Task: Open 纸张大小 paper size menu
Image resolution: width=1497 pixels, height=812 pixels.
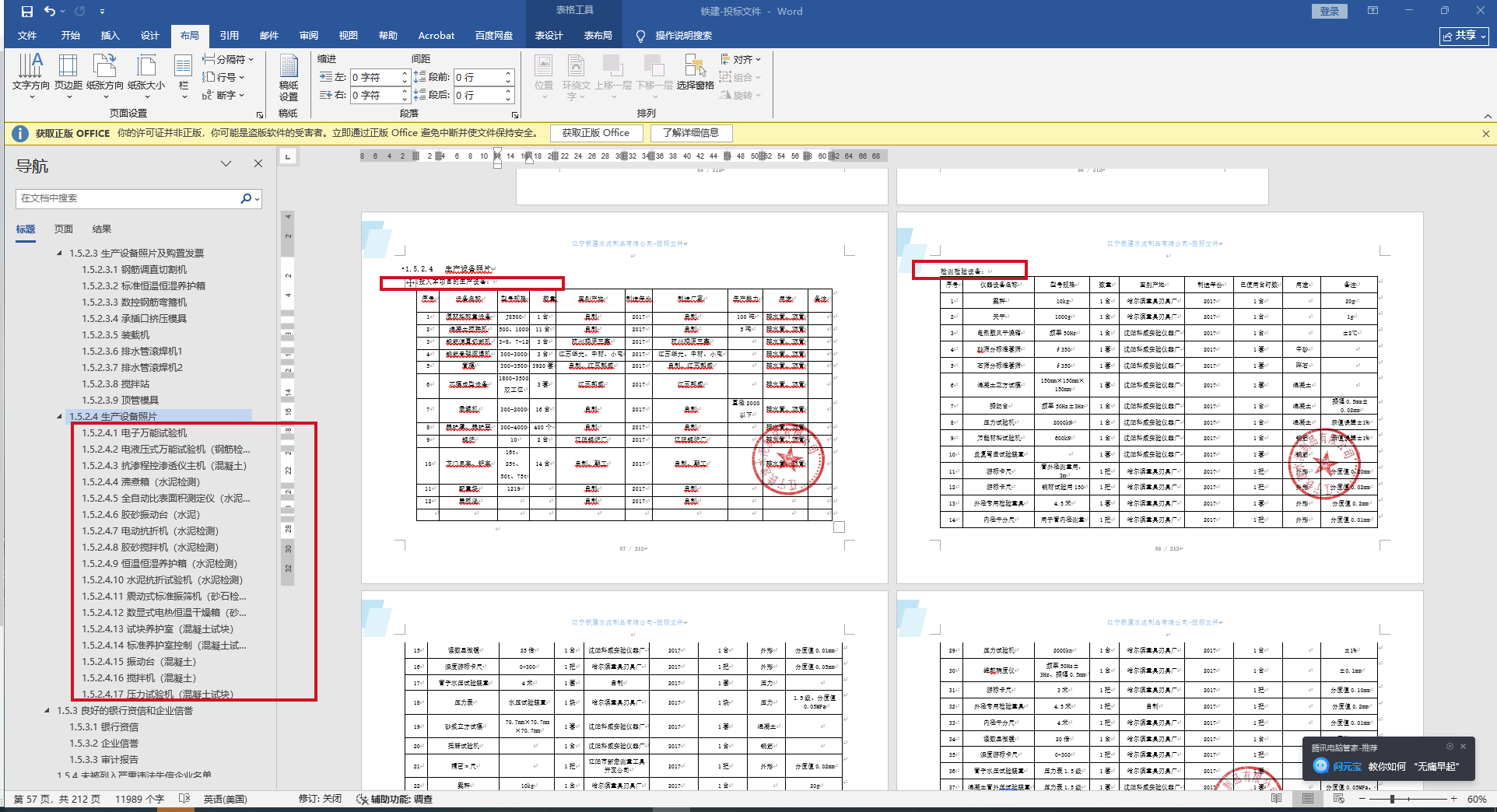Action: coord(146,77)
